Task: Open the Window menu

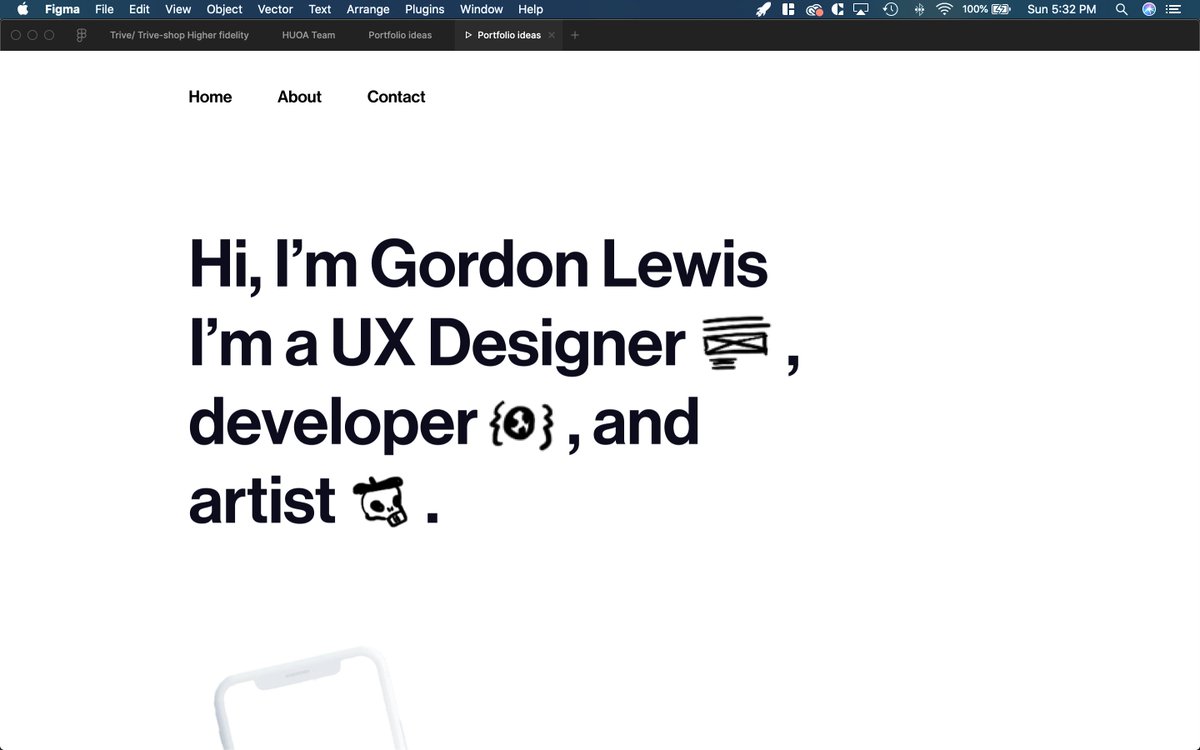Action: coord(481,9)
